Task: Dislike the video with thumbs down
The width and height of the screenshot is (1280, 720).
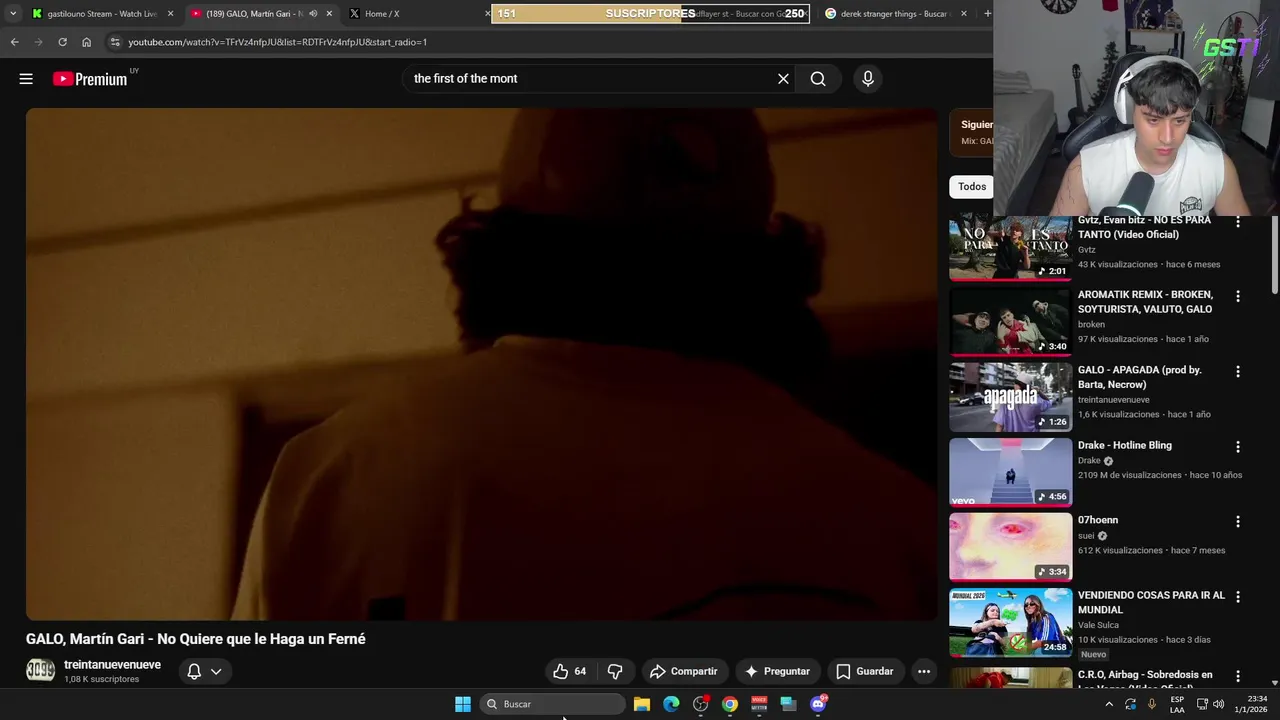Action: (615, 671)
